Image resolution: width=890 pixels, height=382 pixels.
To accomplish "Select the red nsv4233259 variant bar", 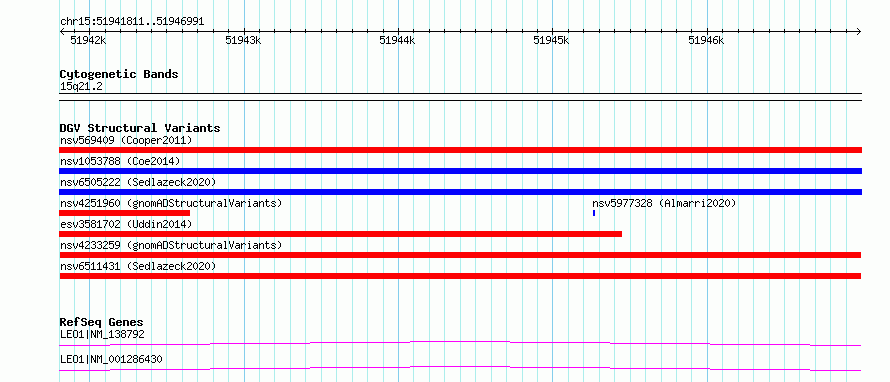I will (460, 255).
